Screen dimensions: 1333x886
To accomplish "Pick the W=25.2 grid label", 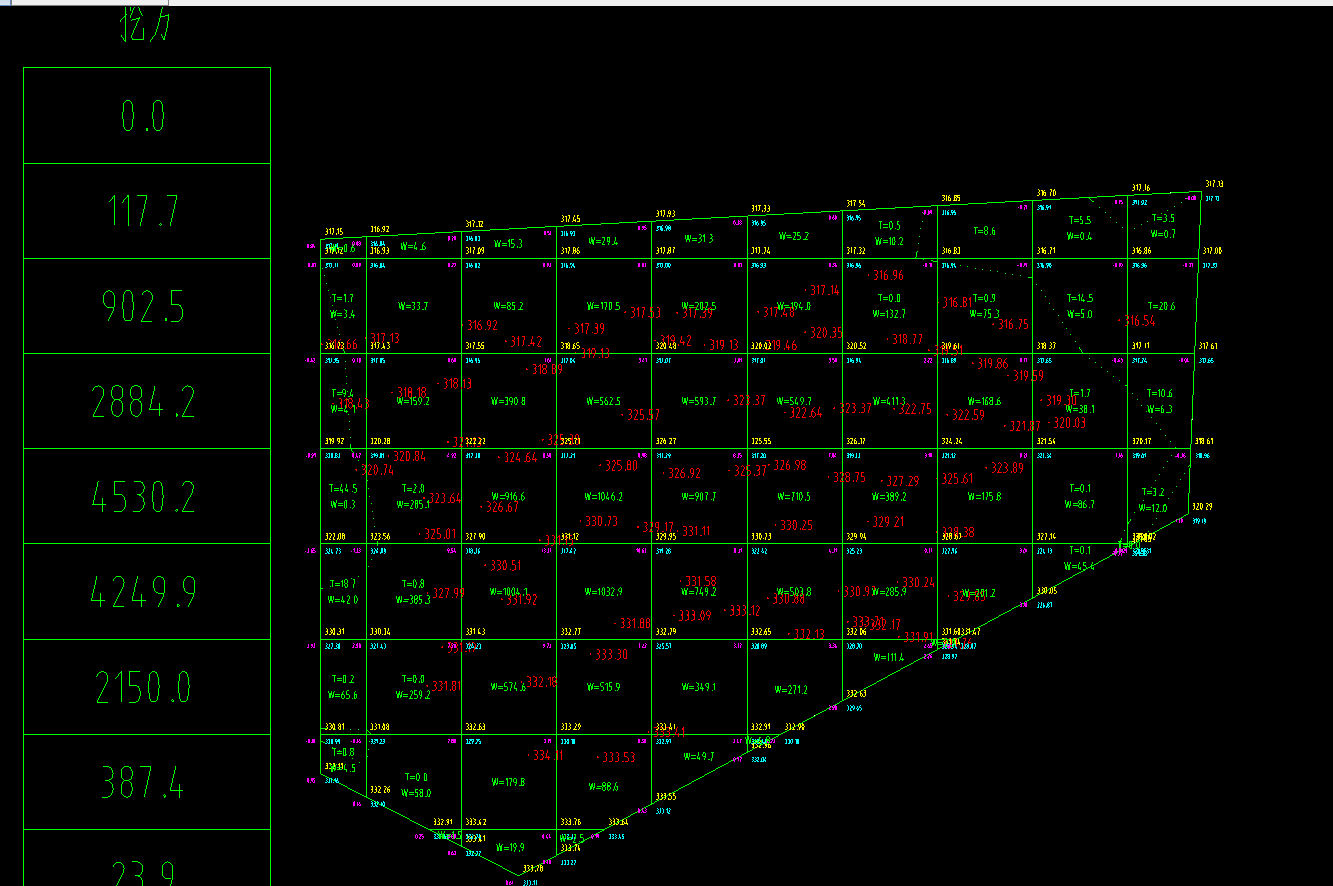I will click(x=794, y=237).
